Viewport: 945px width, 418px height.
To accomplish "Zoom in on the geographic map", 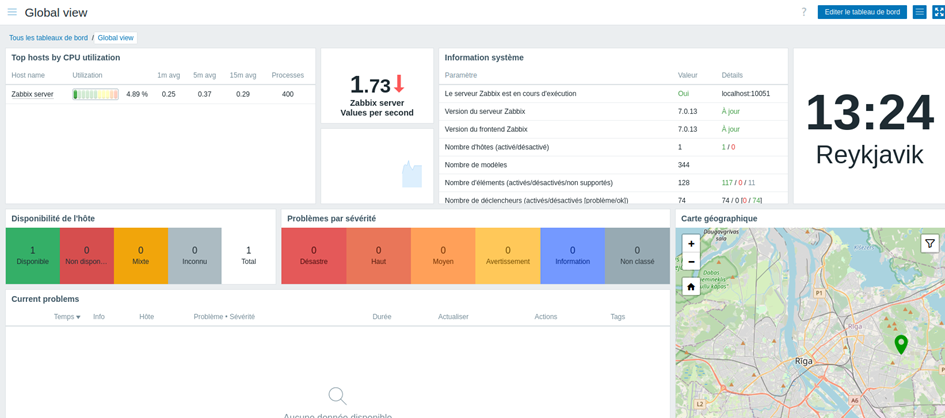I will point(691,243).
